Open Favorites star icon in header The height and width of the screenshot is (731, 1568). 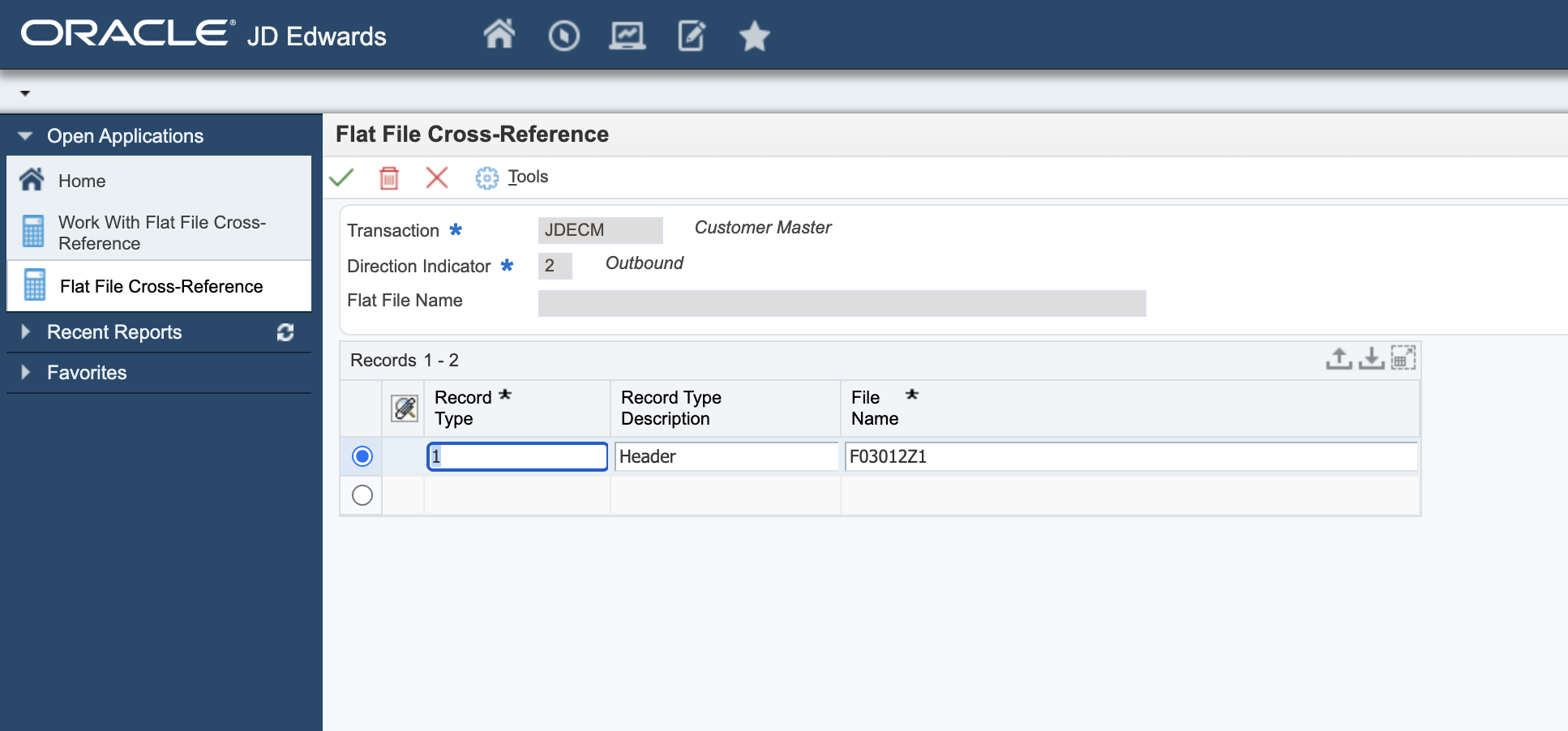[x=754, y=36]
